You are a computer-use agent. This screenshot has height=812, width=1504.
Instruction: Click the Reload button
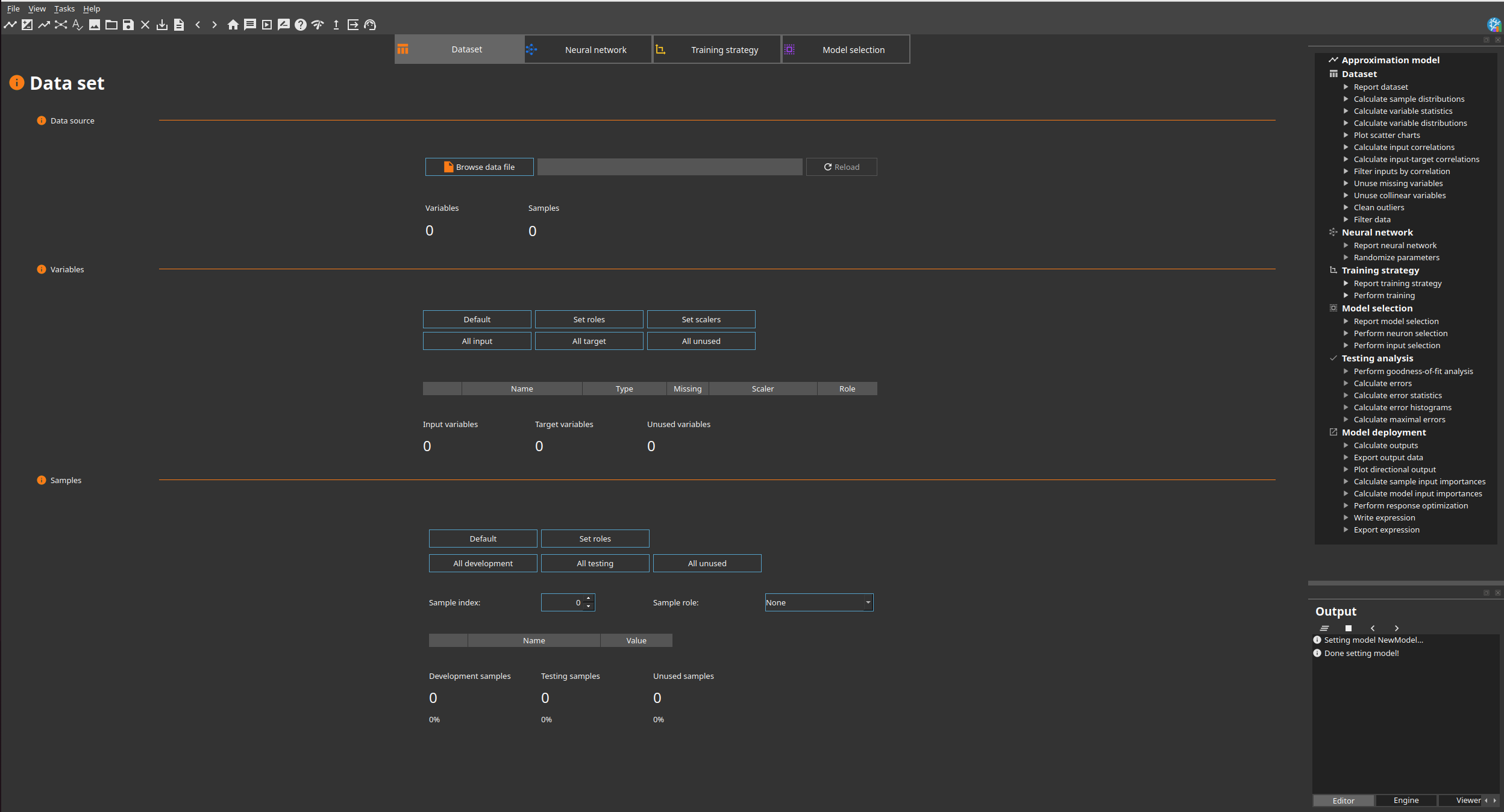coord(841,167)
